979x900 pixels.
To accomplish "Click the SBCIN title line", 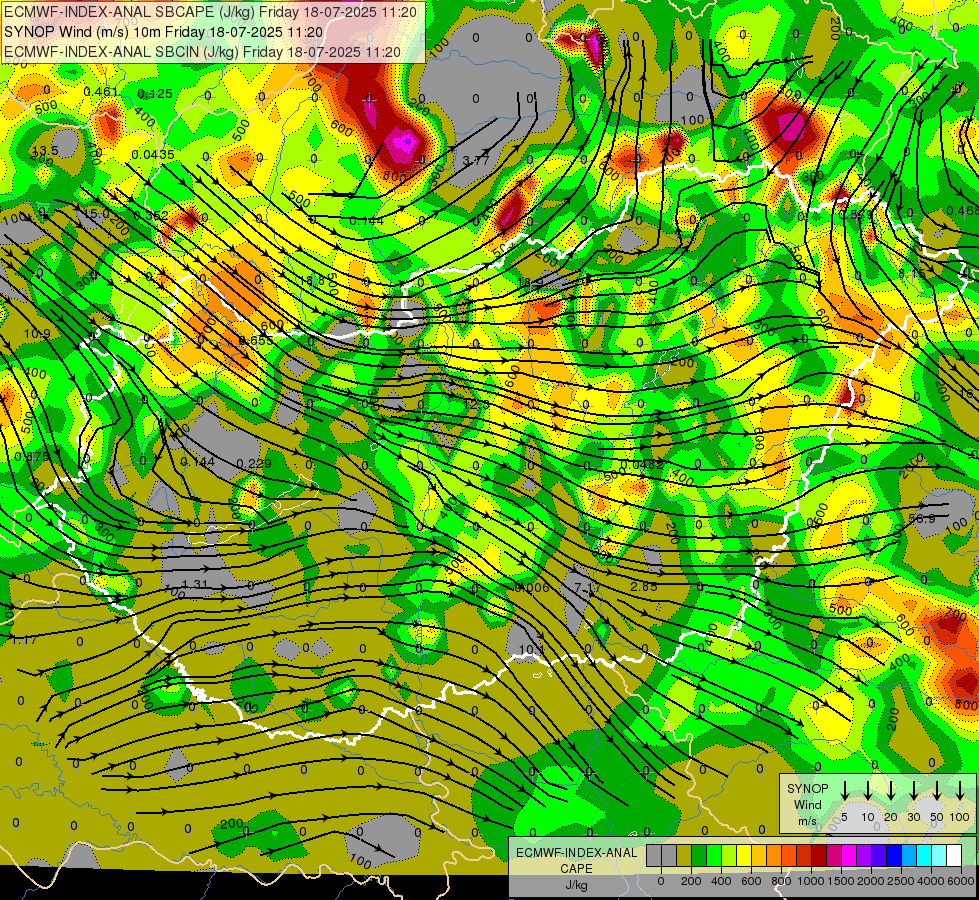I will click(202, 52).
